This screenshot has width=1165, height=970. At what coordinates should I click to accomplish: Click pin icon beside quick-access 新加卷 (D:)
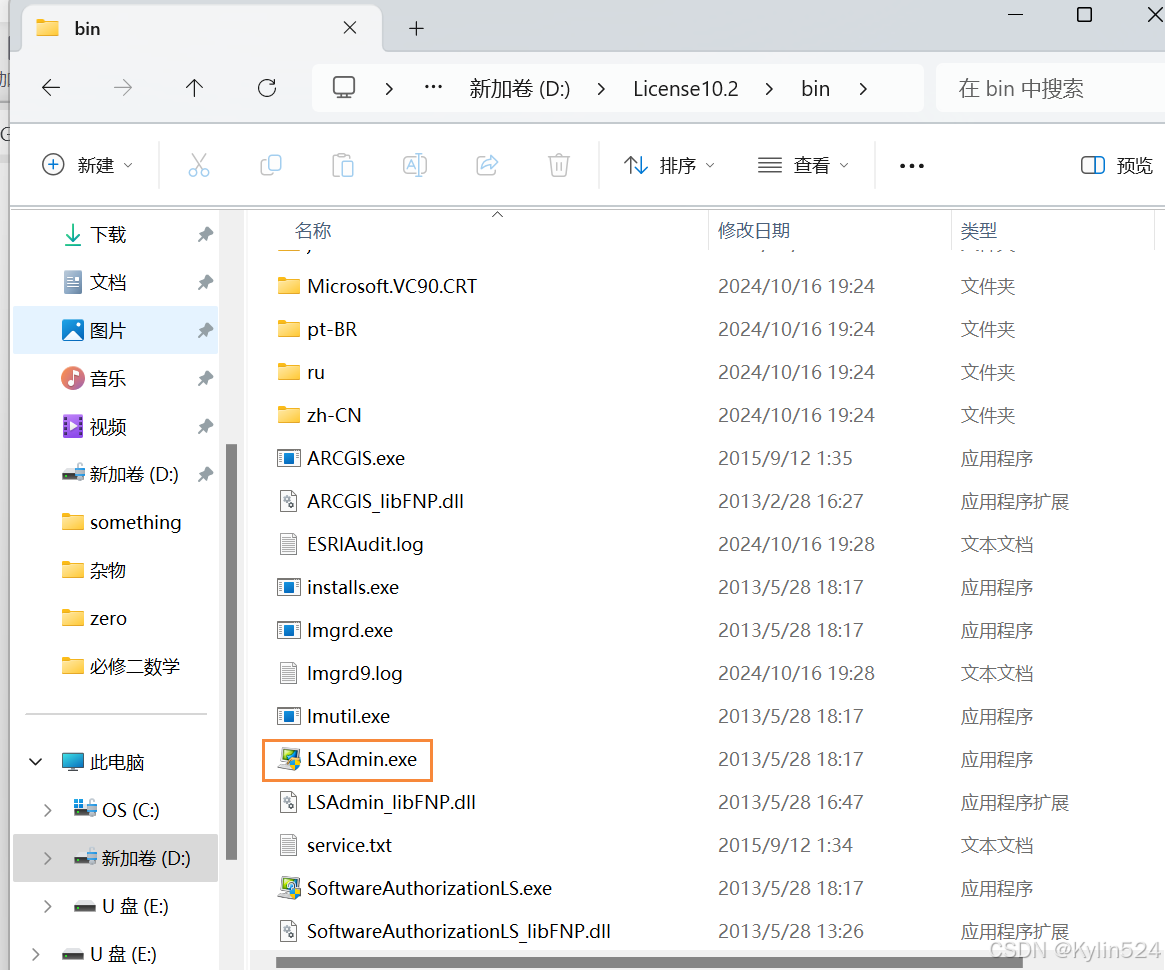205,474
